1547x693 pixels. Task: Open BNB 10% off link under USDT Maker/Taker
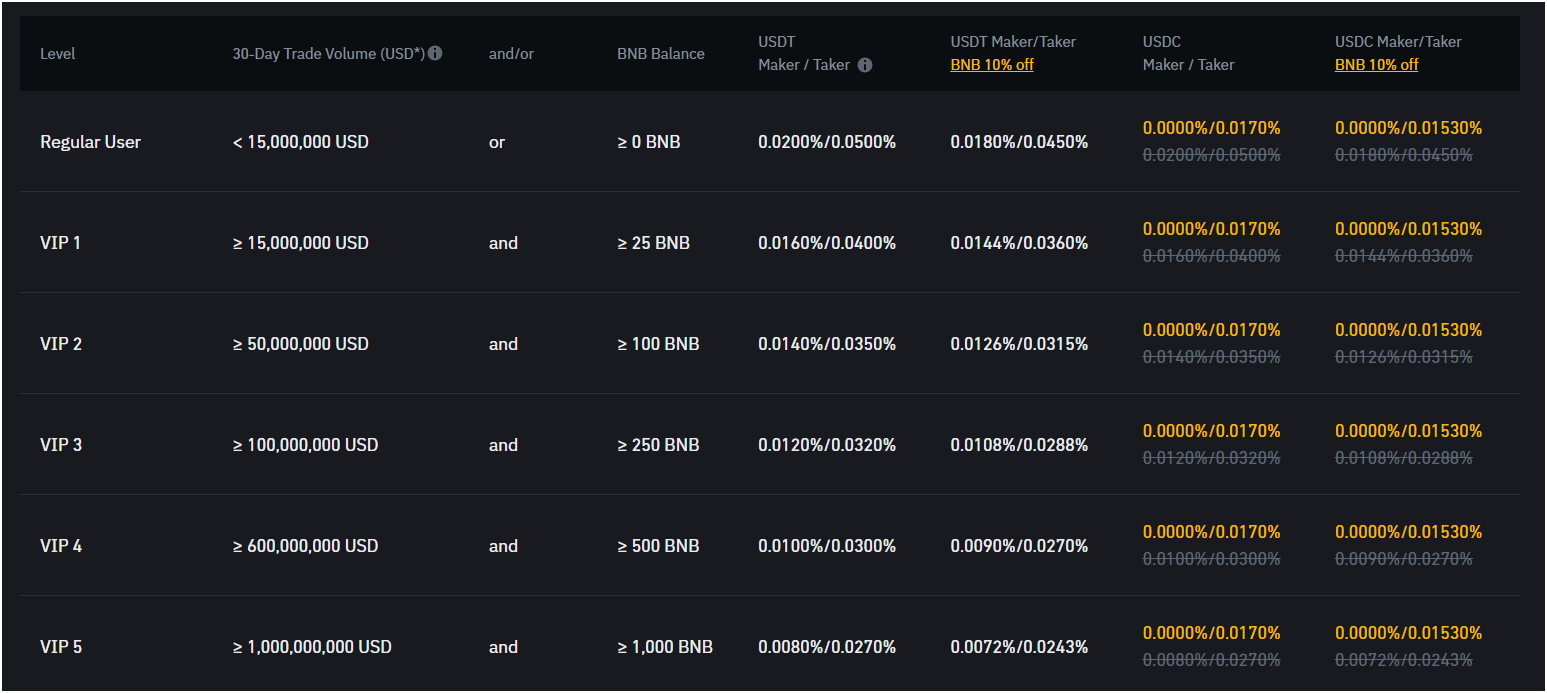tap(992, 65)
